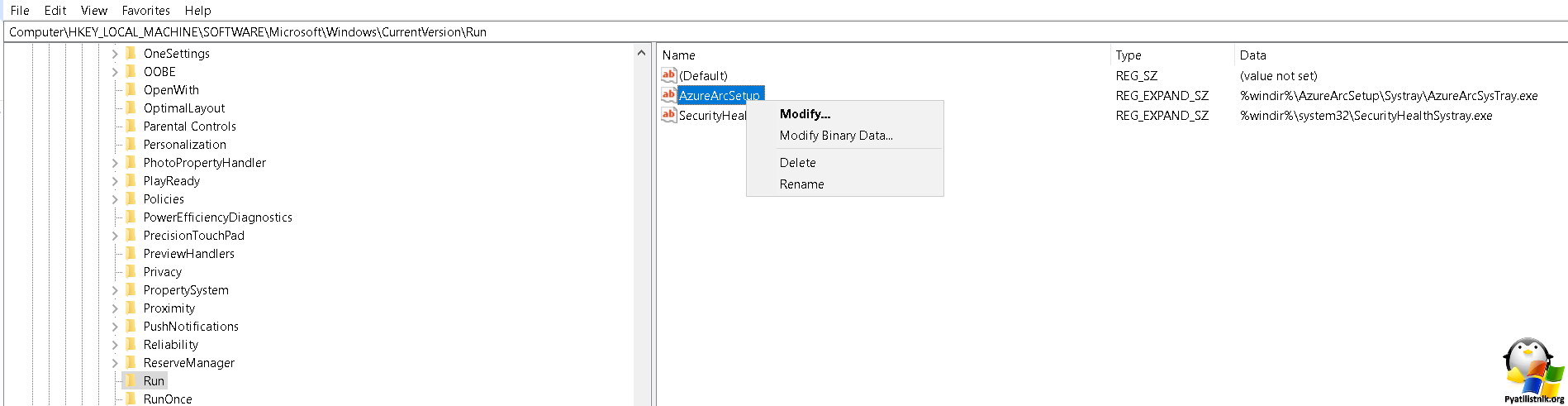Click the Privacy folder icon
This screenshot has width=1568, height=406.
[x=131, y=271]
